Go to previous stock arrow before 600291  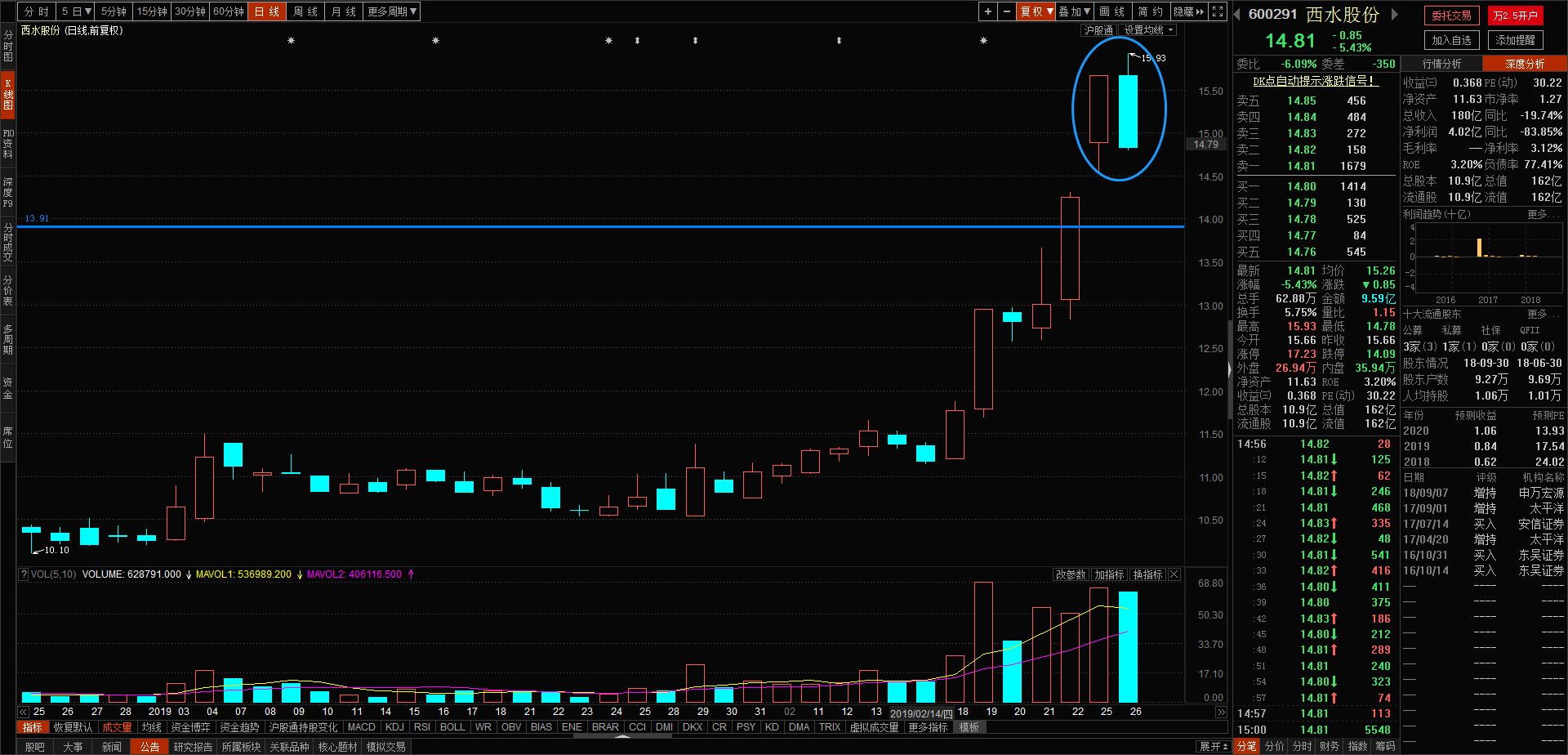point(1237,14)
